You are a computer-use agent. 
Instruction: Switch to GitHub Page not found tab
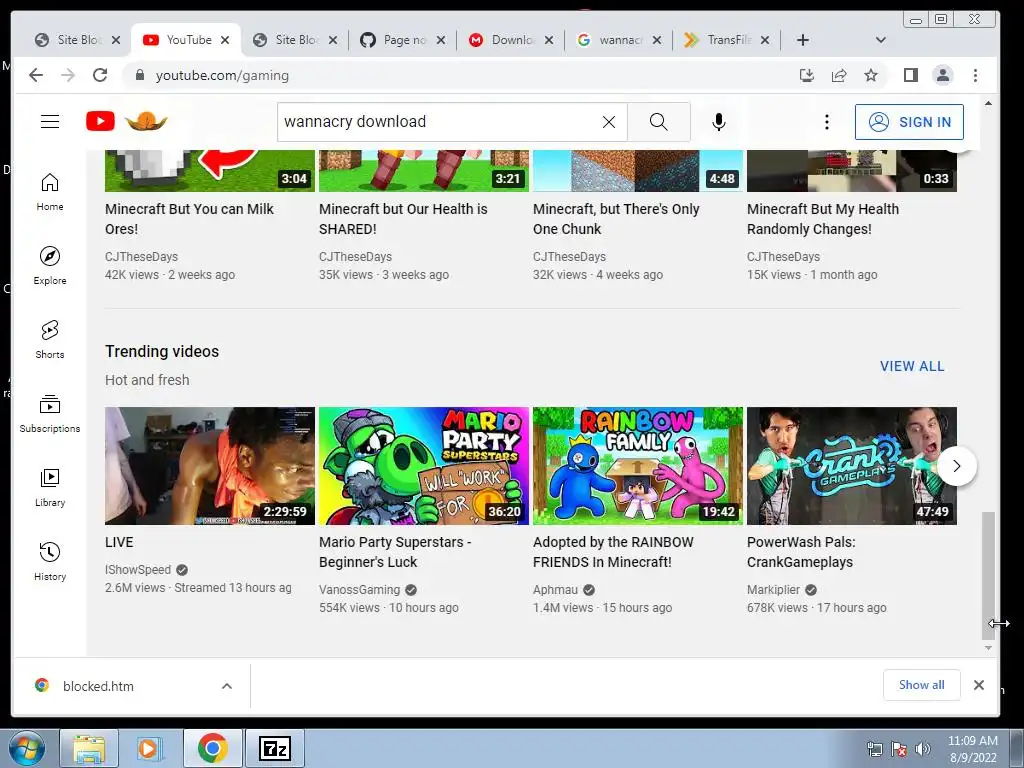coord(403,40)
